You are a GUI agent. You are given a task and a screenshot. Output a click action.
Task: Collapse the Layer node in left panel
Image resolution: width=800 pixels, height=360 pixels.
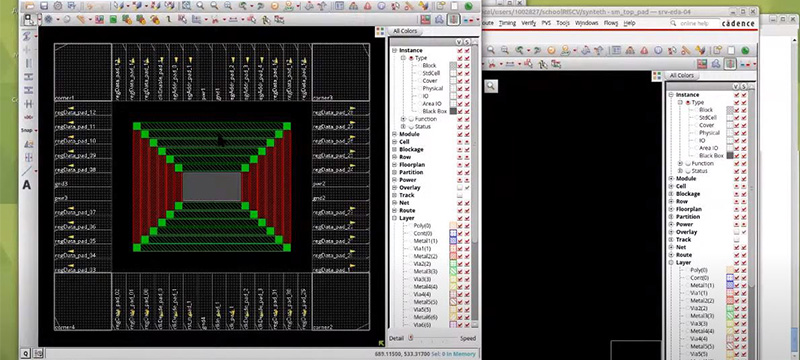pos(394,218)
